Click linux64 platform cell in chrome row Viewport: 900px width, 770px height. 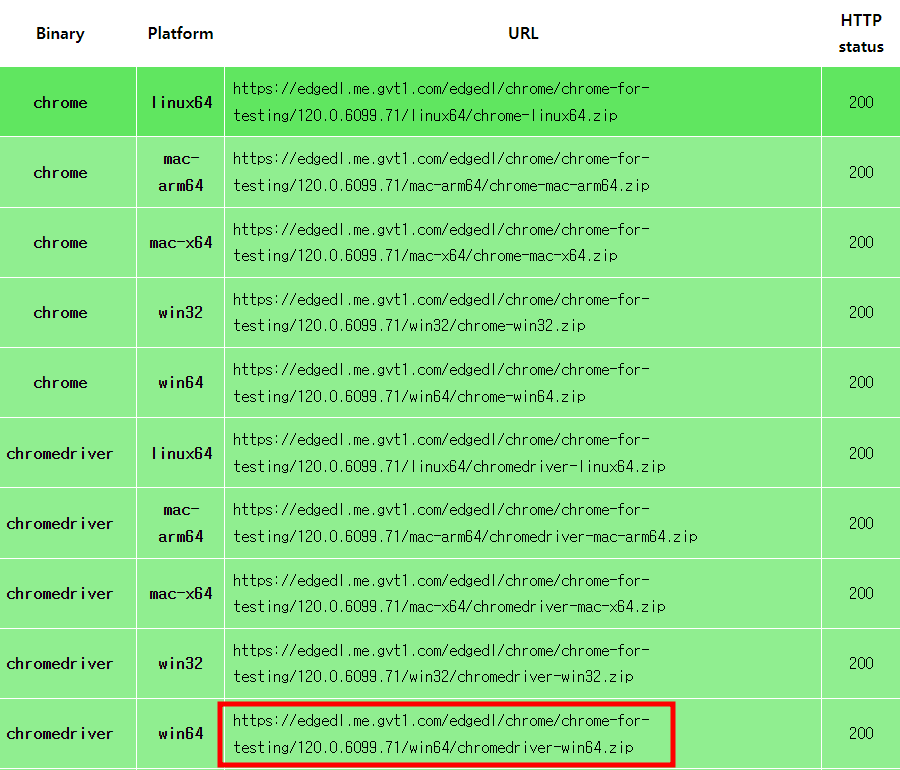(181, 102)
